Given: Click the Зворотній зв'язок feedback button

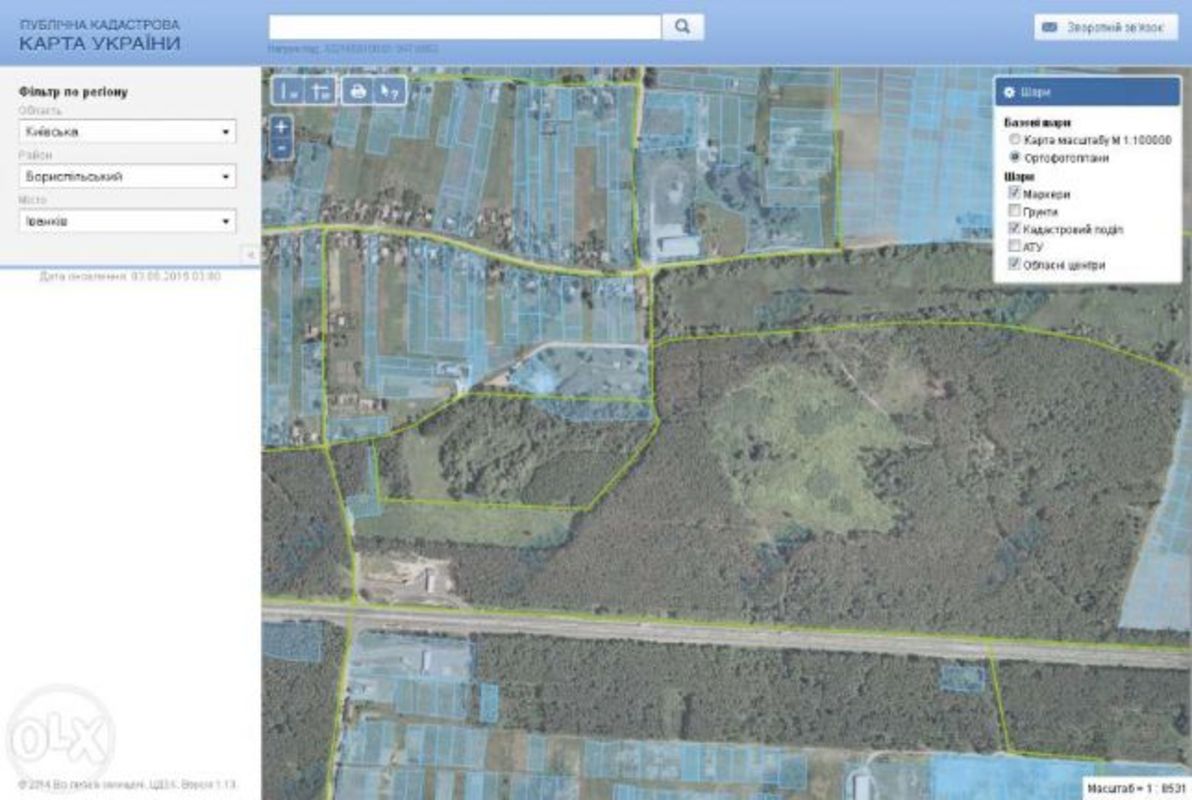Looking at the screenshot, I should 1104,27.
